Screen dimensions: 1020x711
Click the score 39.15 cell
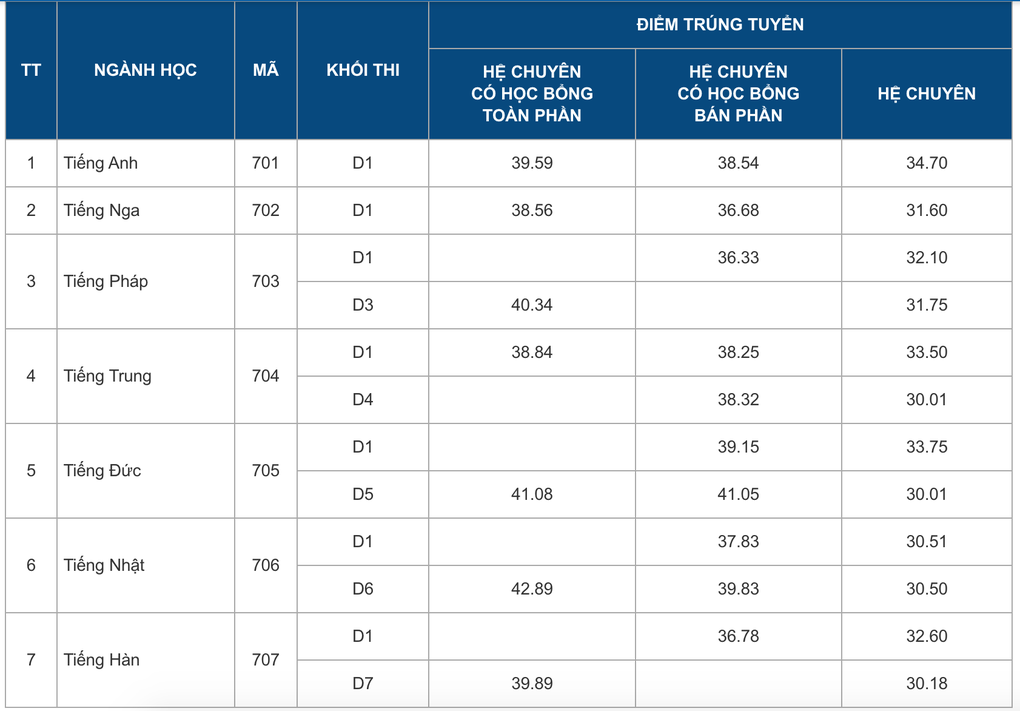[738, 447]
